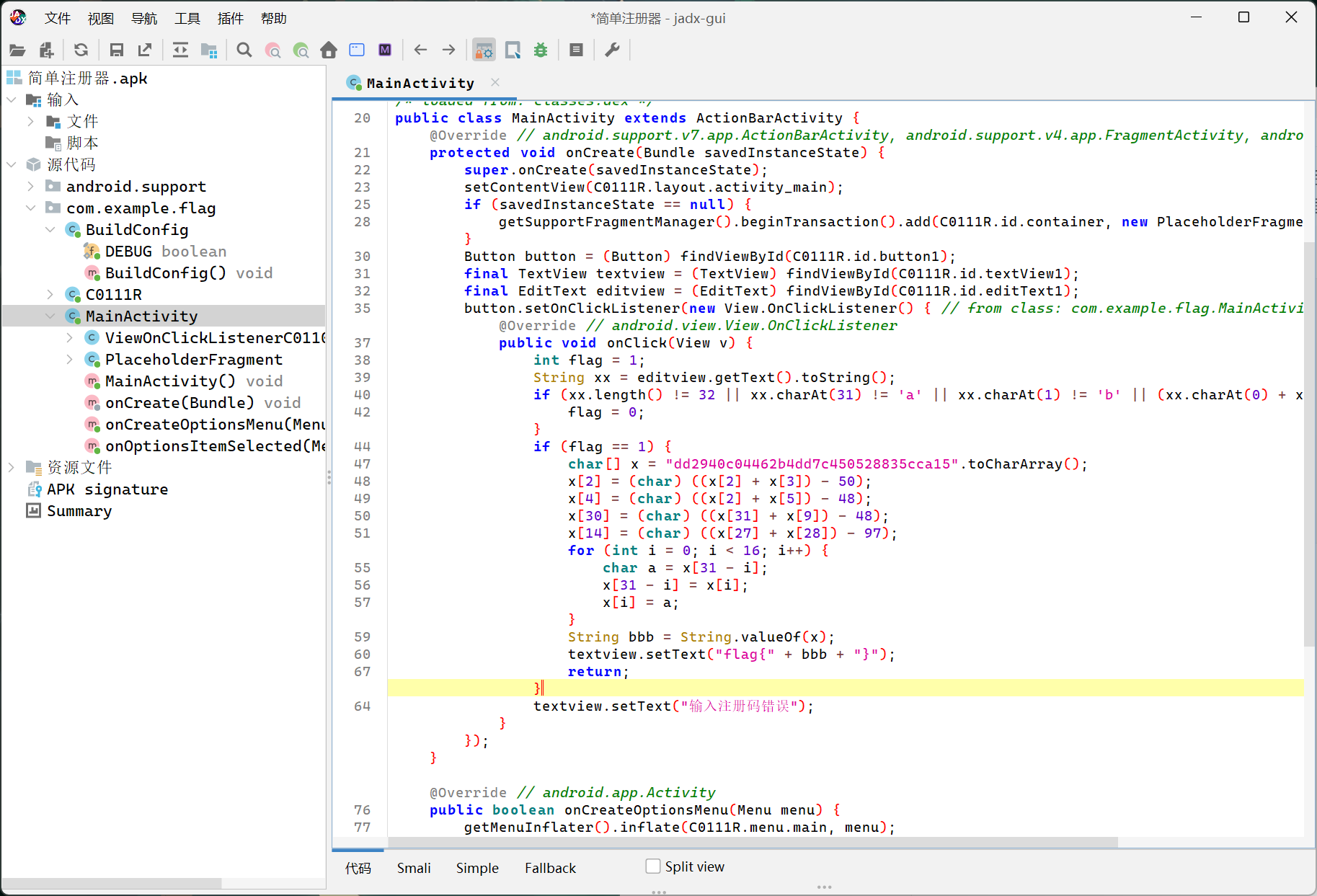Switch to the Simple view tab
The height and width of the screenshot is (896, 1317).
[x=477, y=868]
